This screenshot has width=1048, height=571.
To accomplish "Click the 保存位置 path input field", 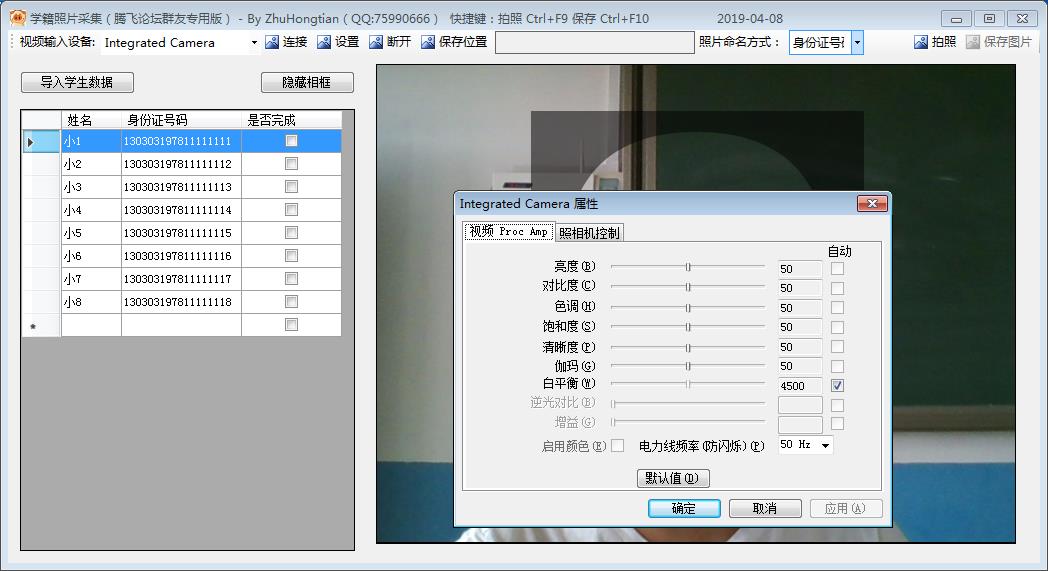I will tap(595, 42).
